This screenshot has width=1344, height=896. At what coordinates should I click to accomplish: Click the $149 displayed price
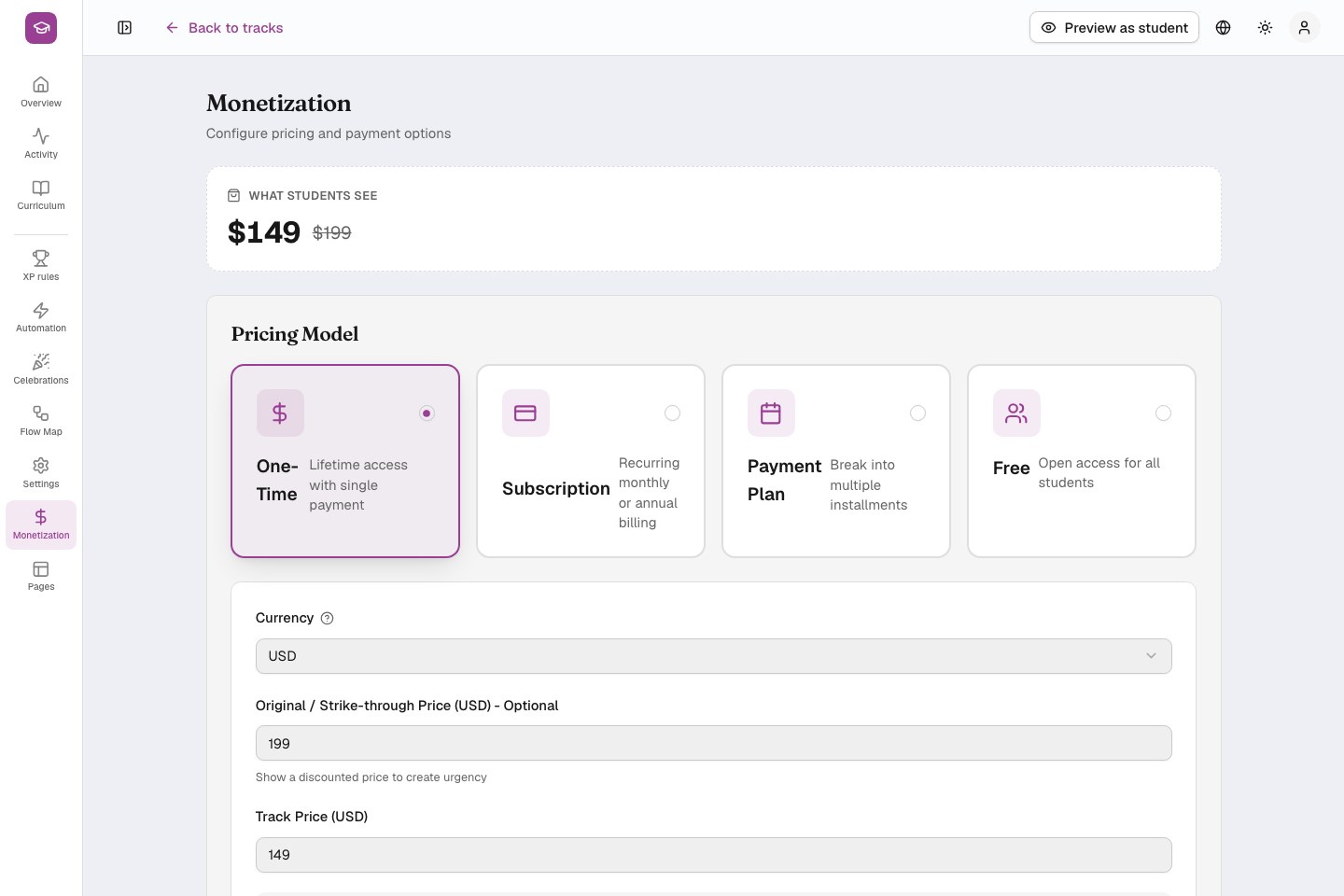point(264,232)
